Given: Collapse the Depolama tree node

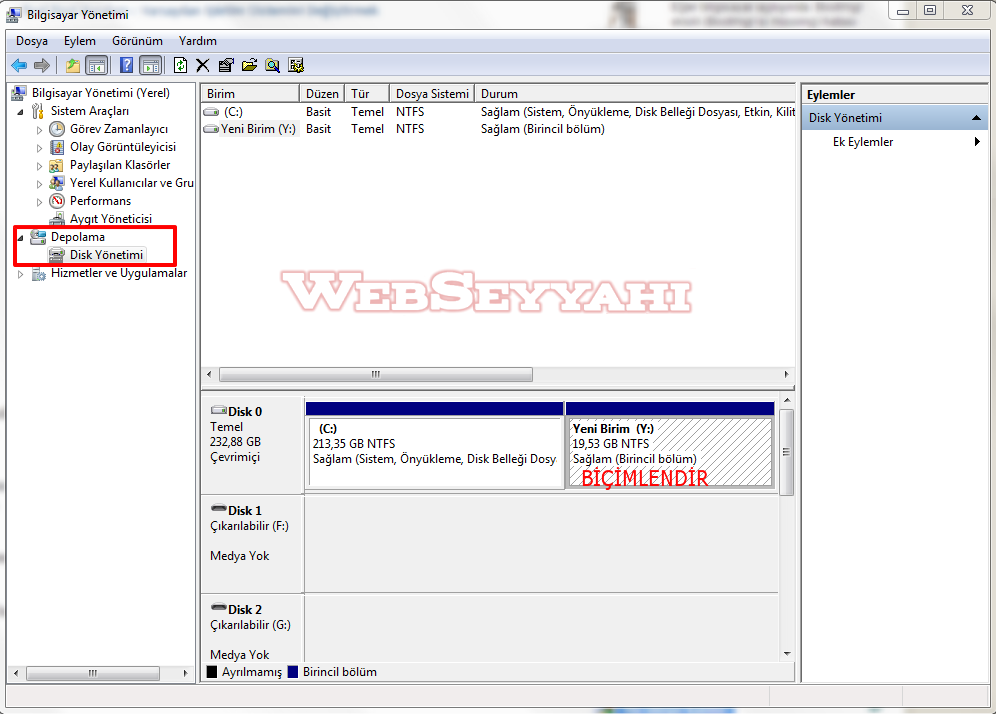Looking at the screenshot, I should coord(20,238).
